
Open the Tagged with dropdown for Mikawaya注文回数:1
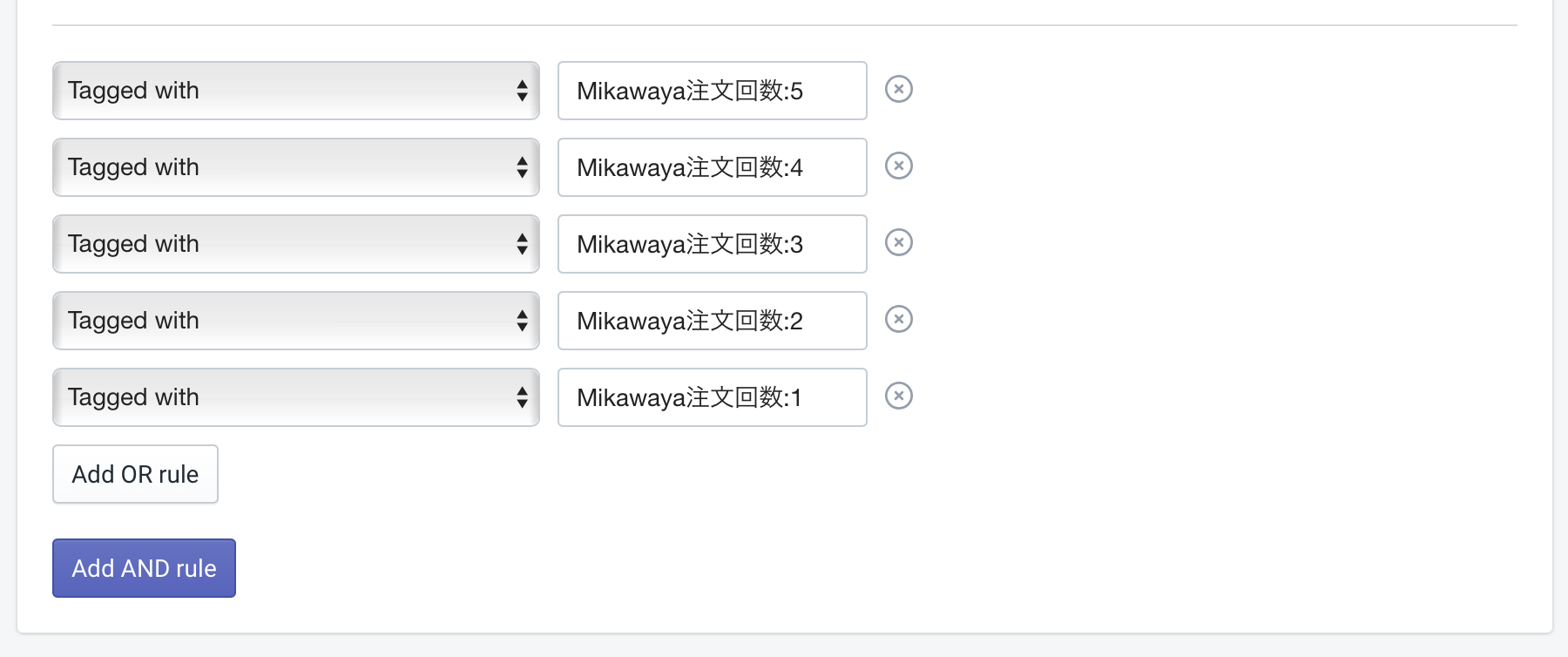295,397
